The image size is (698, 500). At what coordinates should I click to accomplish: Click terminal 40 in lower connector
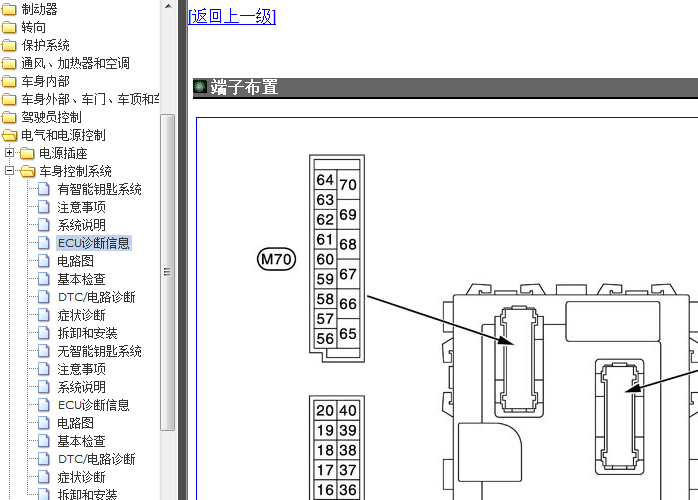[x=348, y=410]
